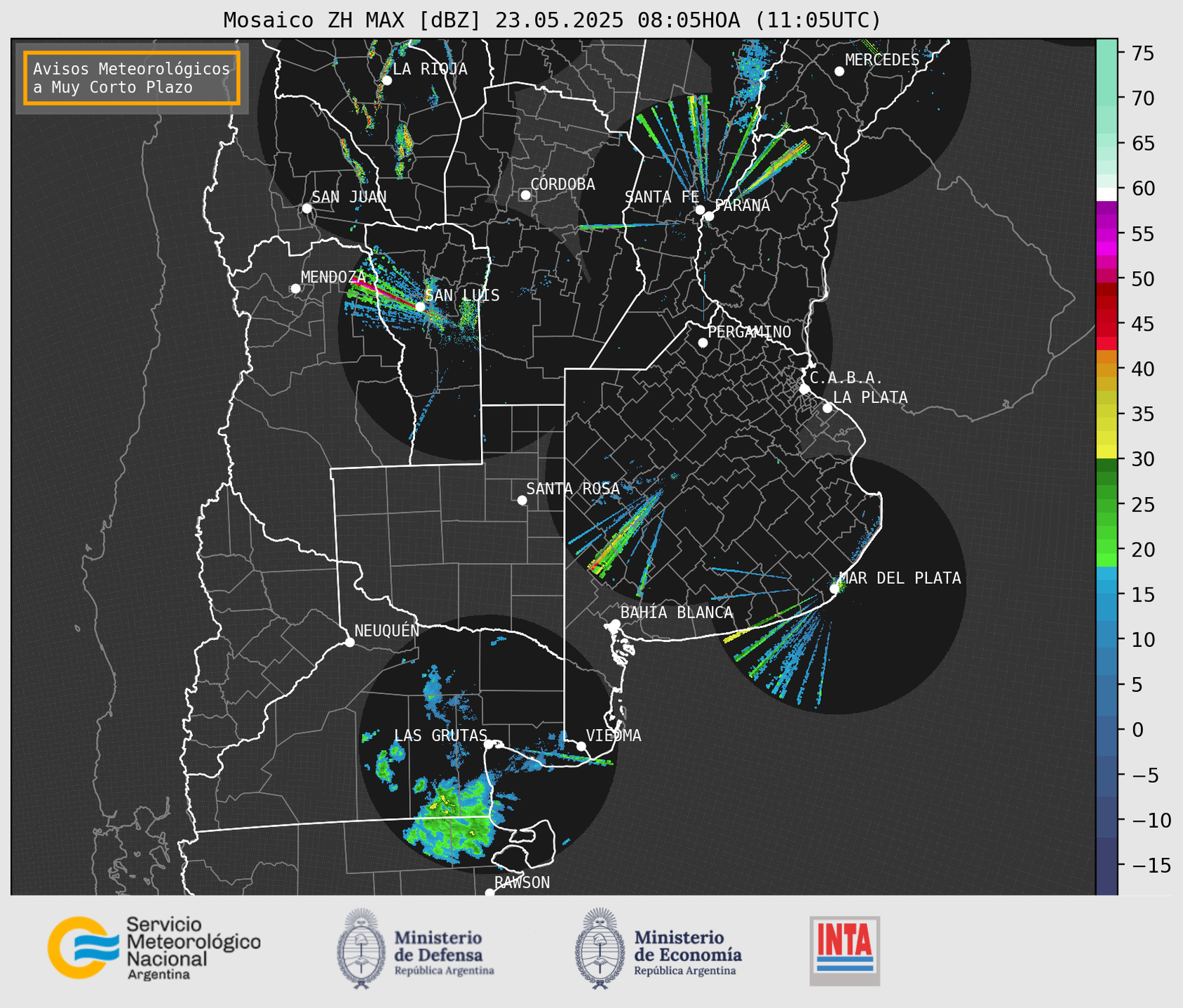
Task: Click the white 60 dBZ color band
Action: pyautogui.click(x=1106, y=194)
